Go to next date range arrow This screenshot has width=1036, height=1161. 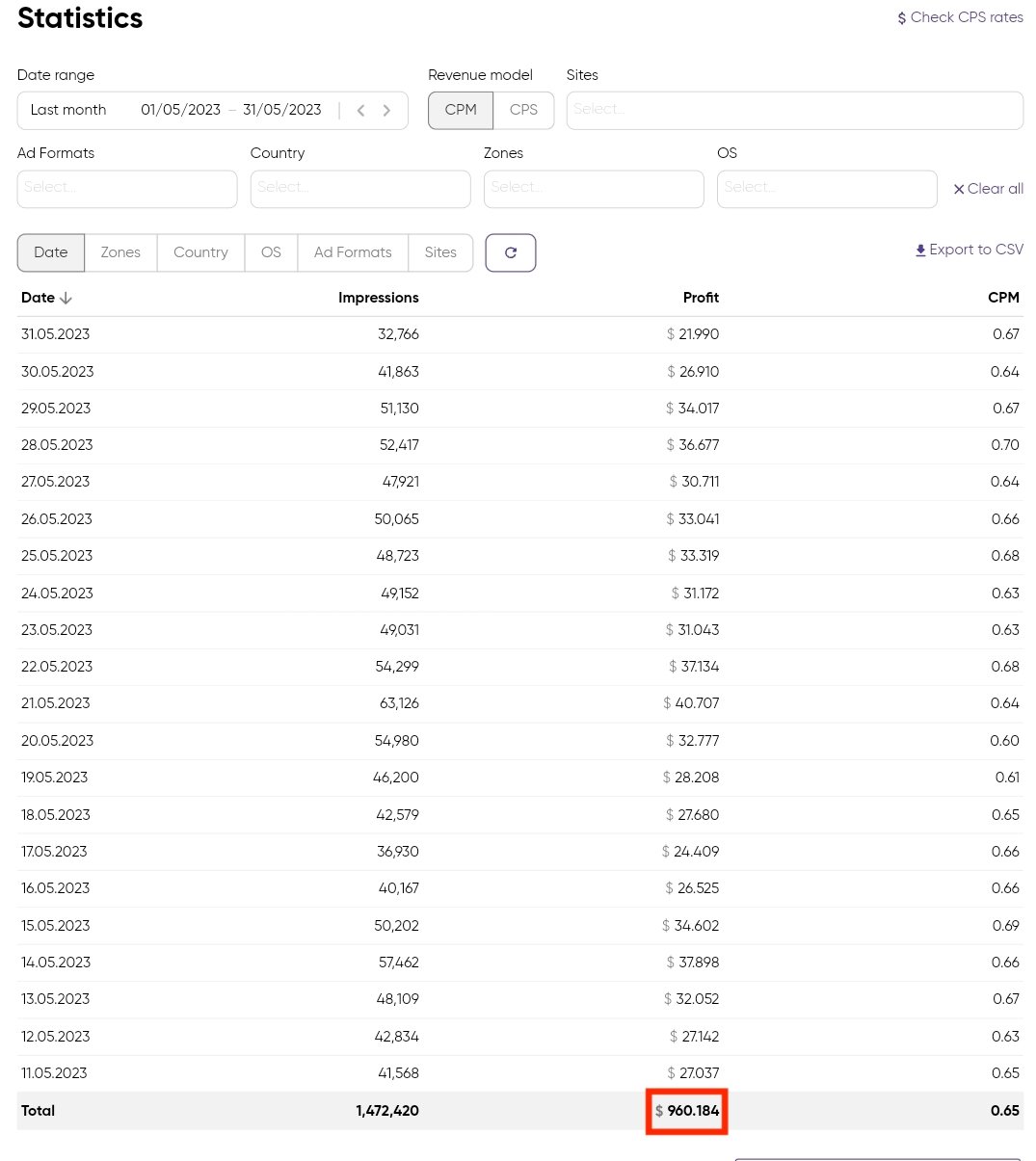point(386,111)
